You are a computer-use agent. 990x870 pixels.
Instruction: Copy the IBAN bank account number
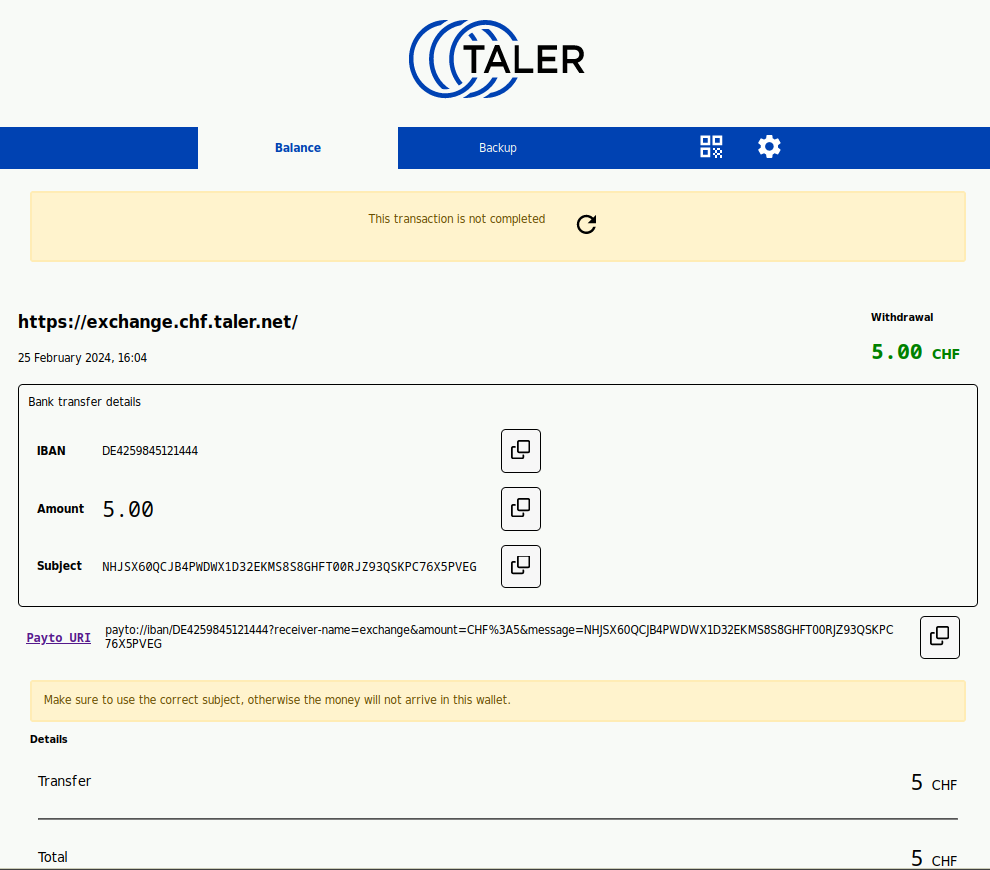click(520, 450)
